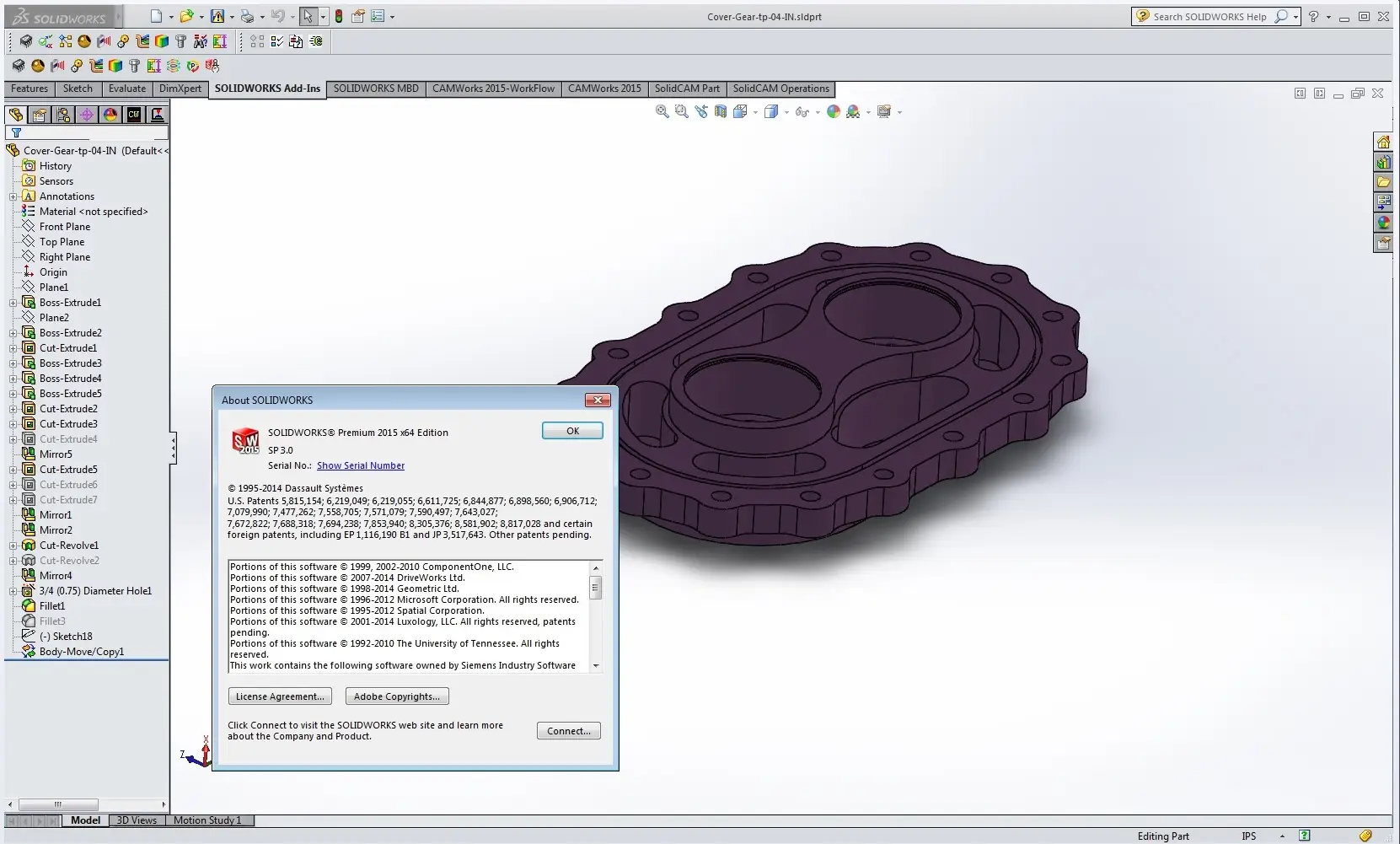Click the SOLIDWORKS Resources home icon
Screen dimensions: 1400x844
click(x=1383, y=142)
